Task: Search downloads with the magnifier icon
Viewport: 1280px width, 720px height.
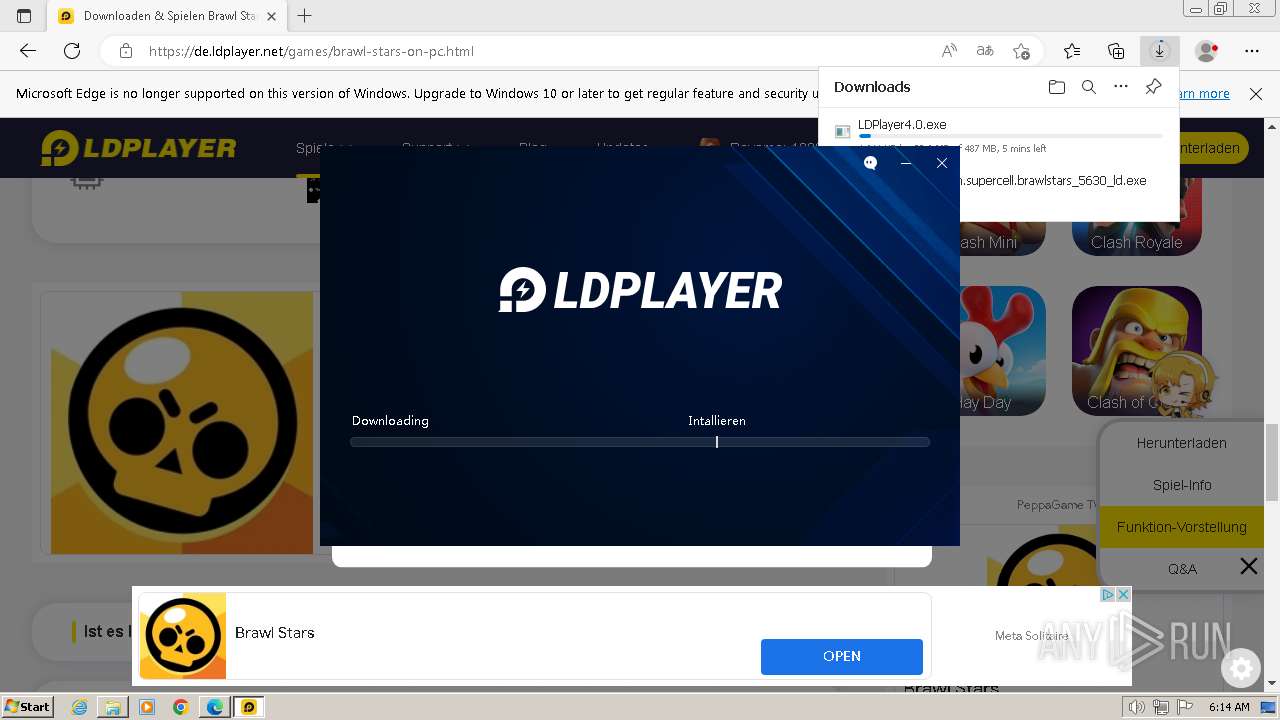Action: (x=1089, y=87)
